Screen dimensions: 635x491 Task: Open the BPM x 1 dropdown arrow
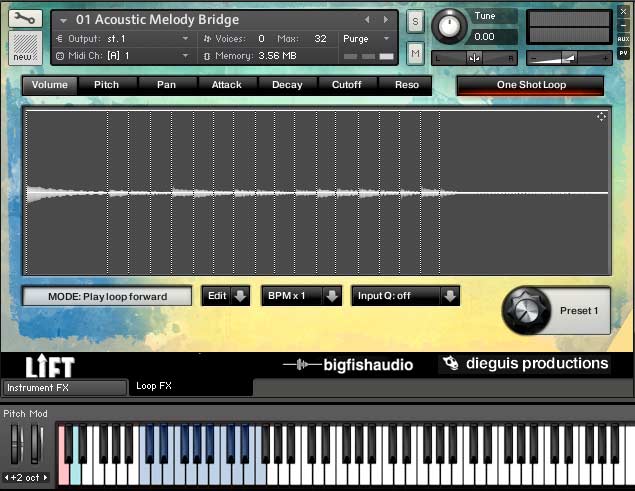tap(332, 296)
